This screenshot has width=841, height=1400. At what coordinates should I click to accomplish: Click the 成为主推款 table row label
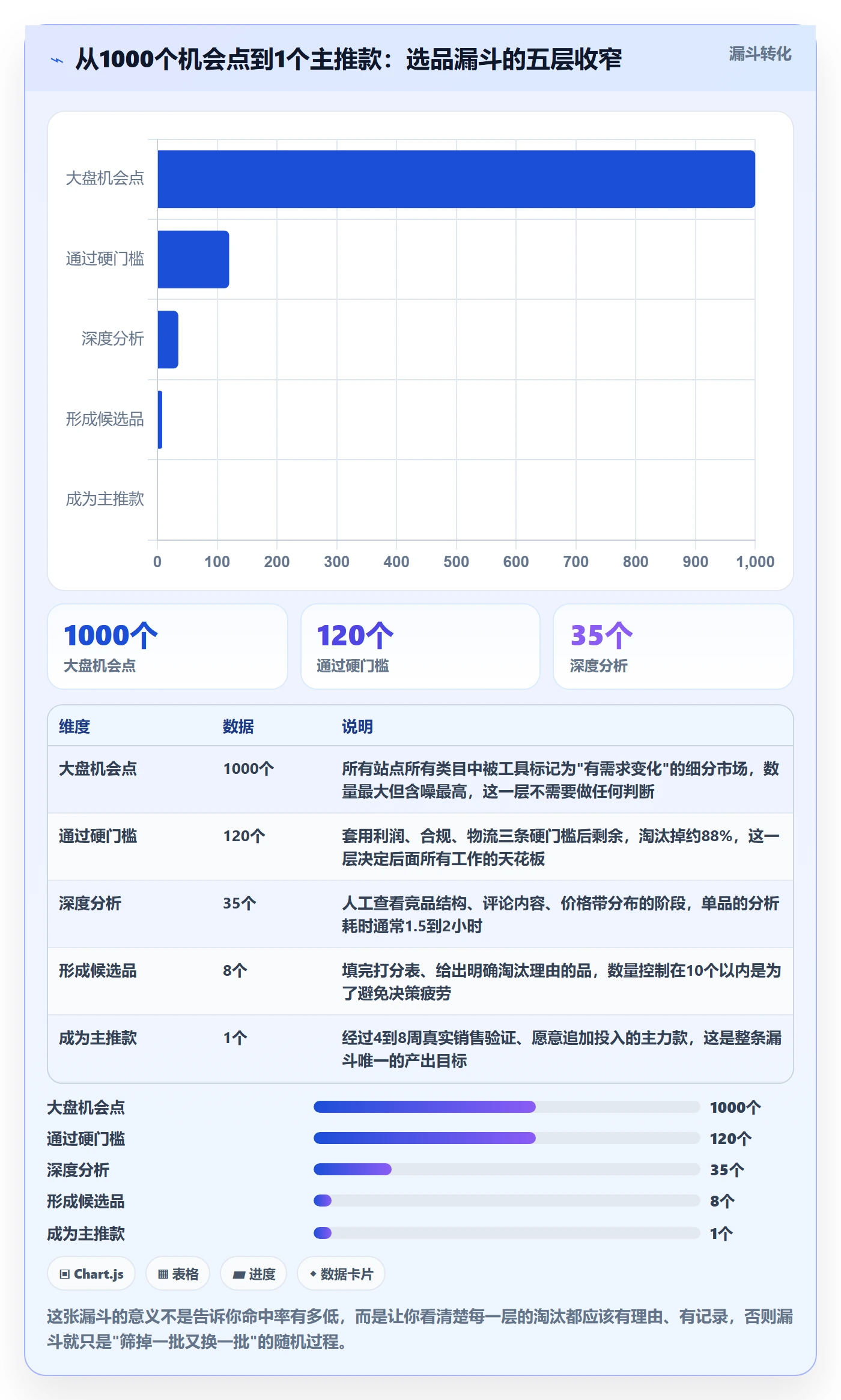coord(98,1038)
